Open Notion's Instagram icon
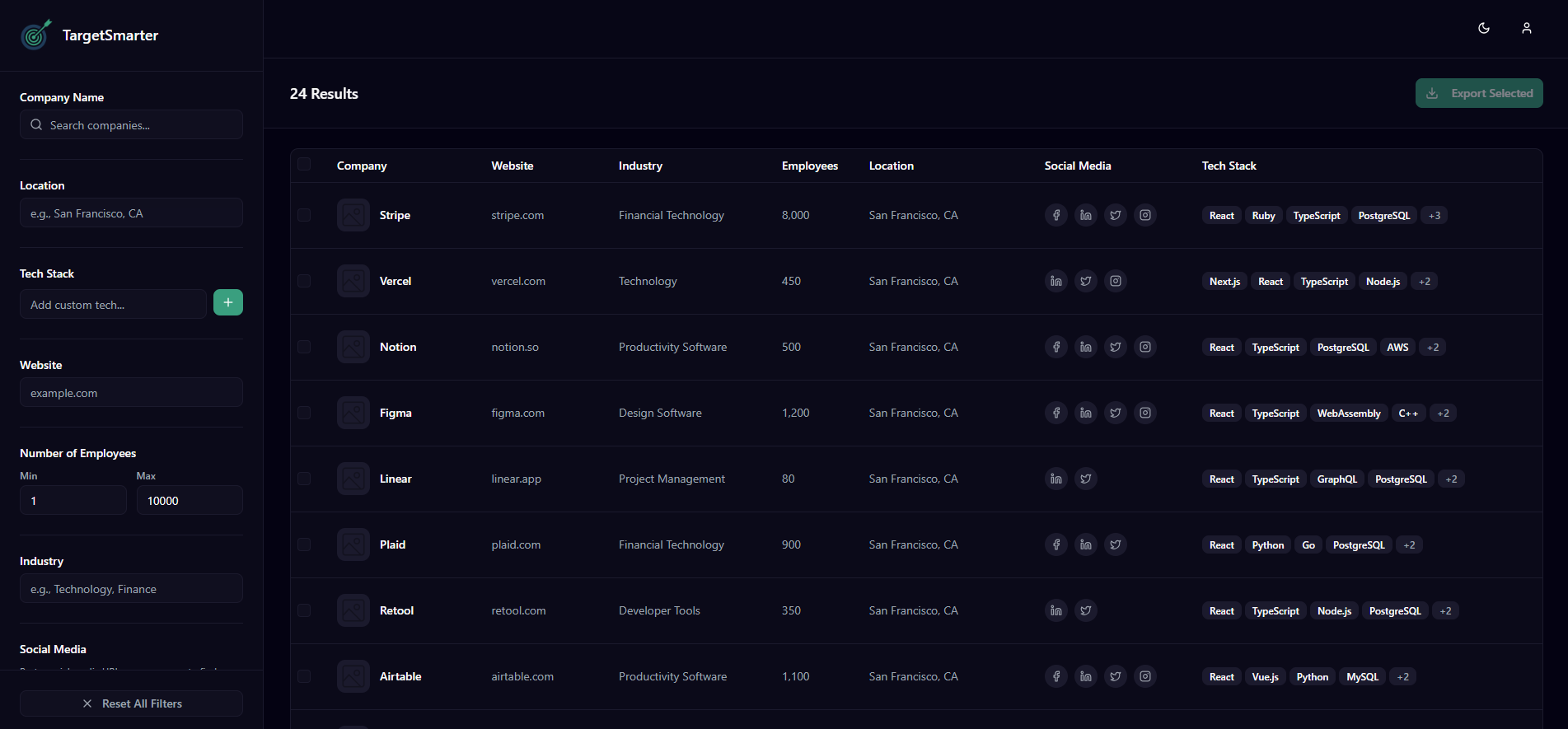1568x729 pixels. click(1145, 347)
